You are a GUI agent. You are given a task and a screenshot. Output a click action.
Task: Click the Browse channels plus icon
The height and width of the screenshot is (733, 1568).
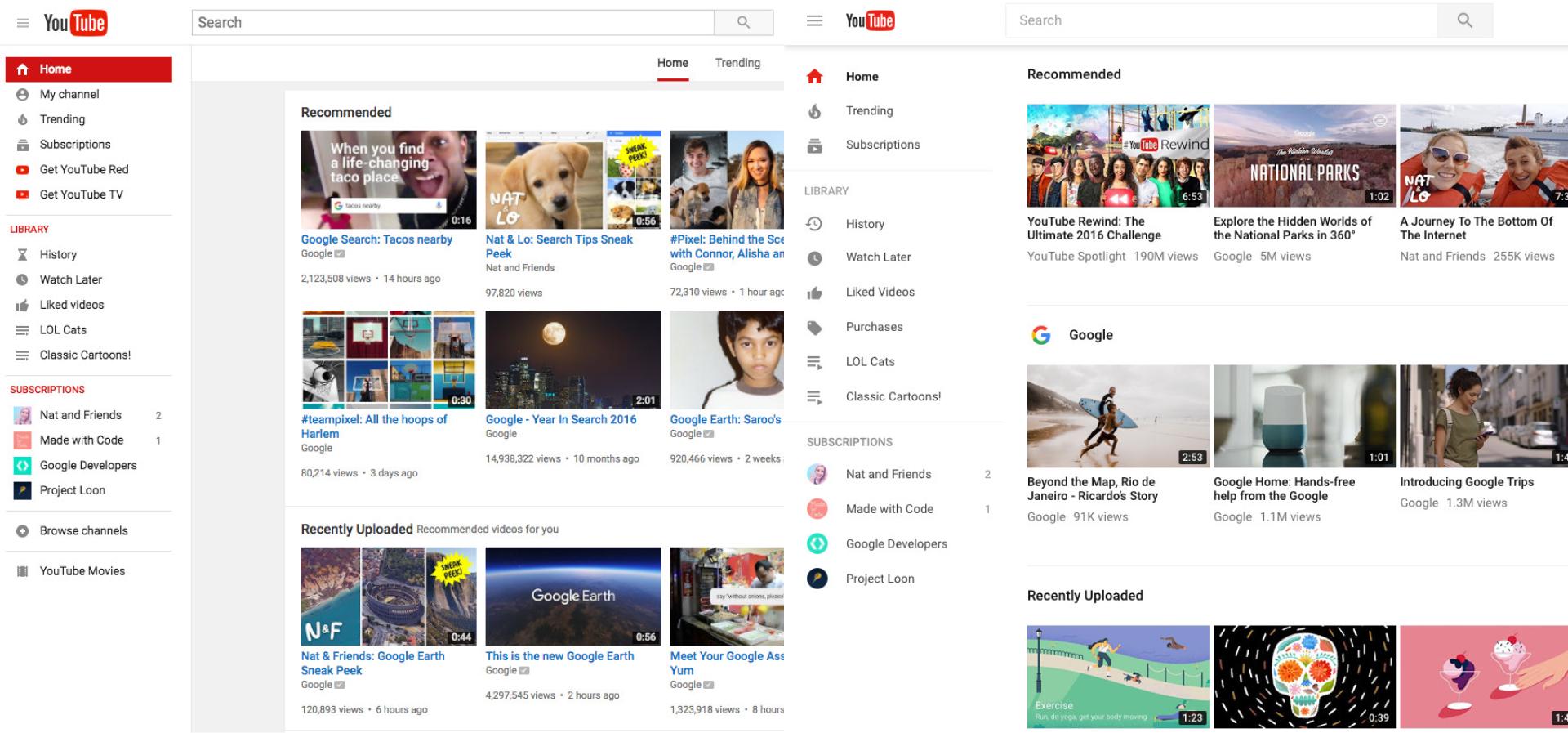click(23, 531)
